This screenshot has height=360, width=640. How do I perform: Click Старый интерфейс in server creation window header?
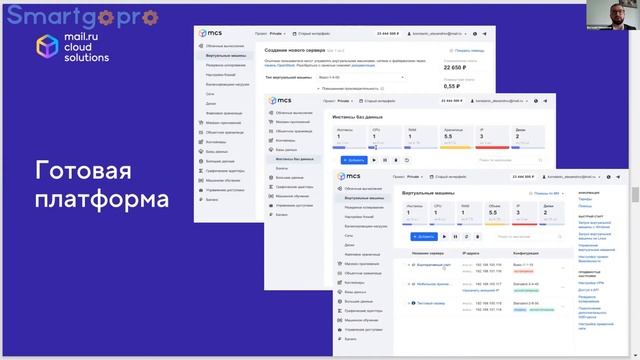tap(311, 34)
